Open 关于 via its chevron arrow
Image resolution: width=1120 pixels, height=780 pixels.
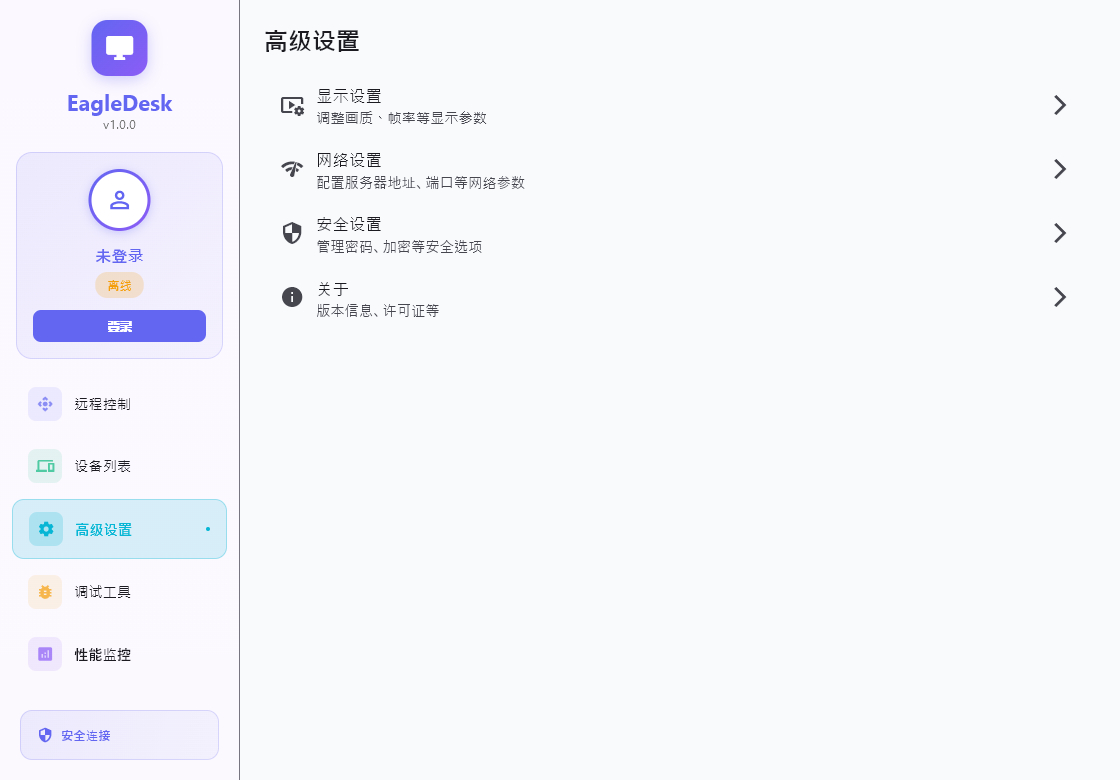1060,297
